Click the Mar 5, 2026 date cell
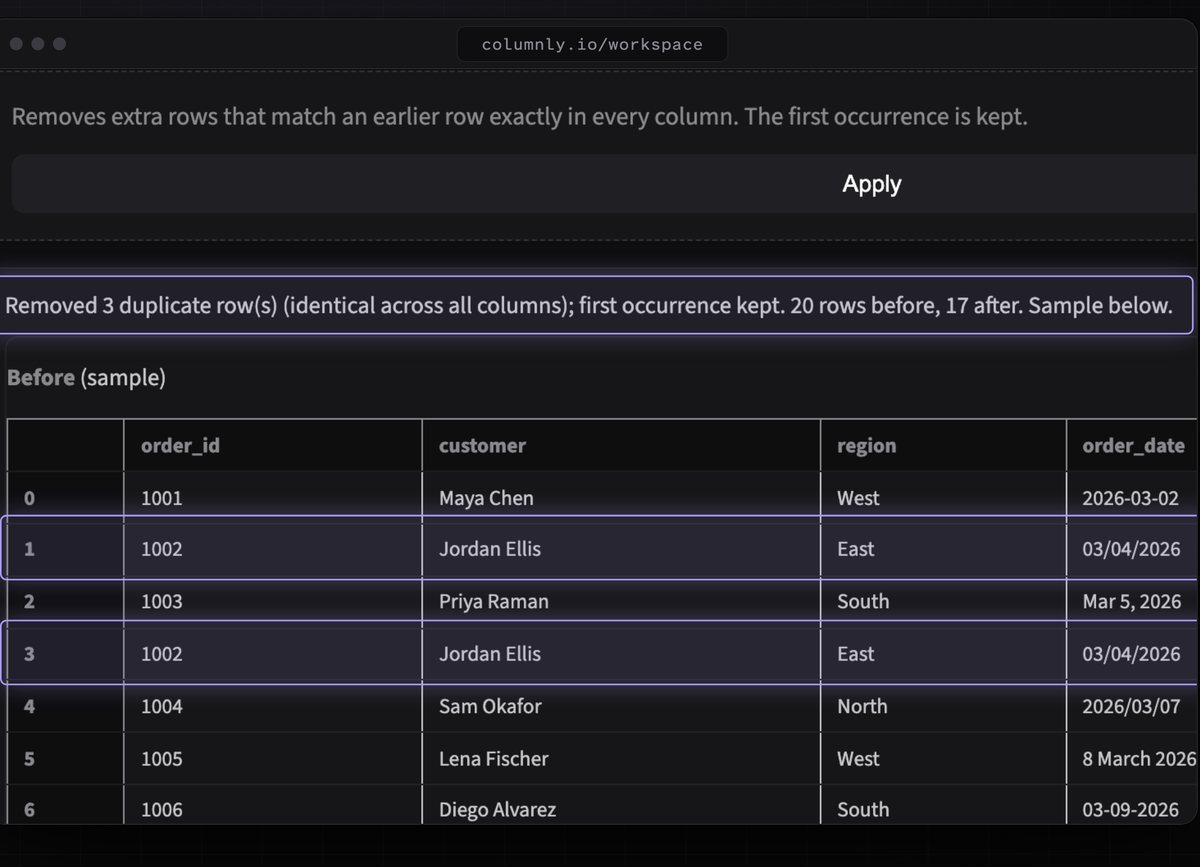Image resolution: width=1200 pixels, height=867 pixels. coord(1132,602)
